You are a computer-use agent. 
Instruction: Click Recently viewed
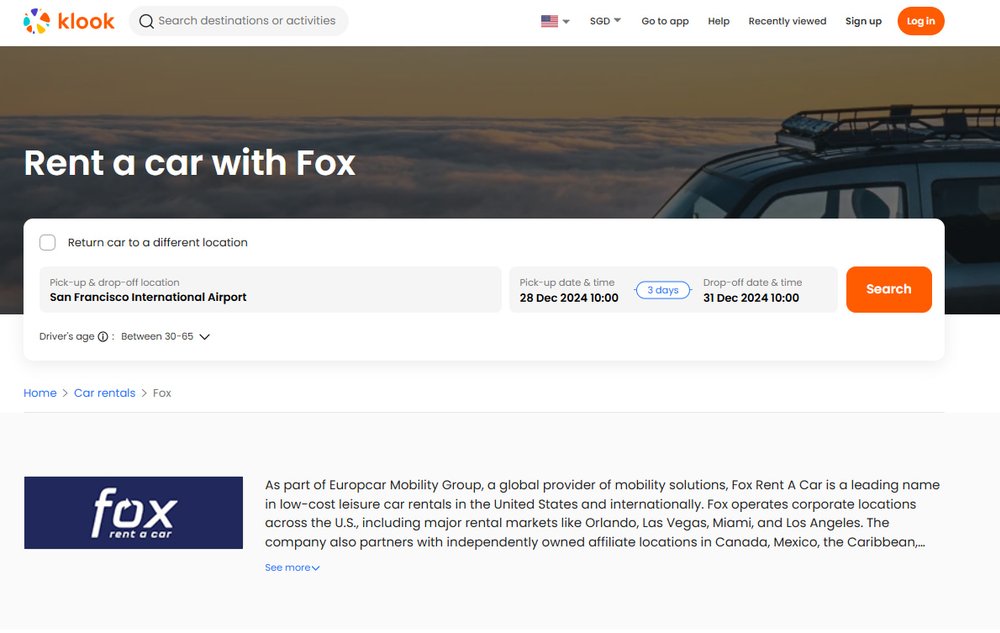787,21
